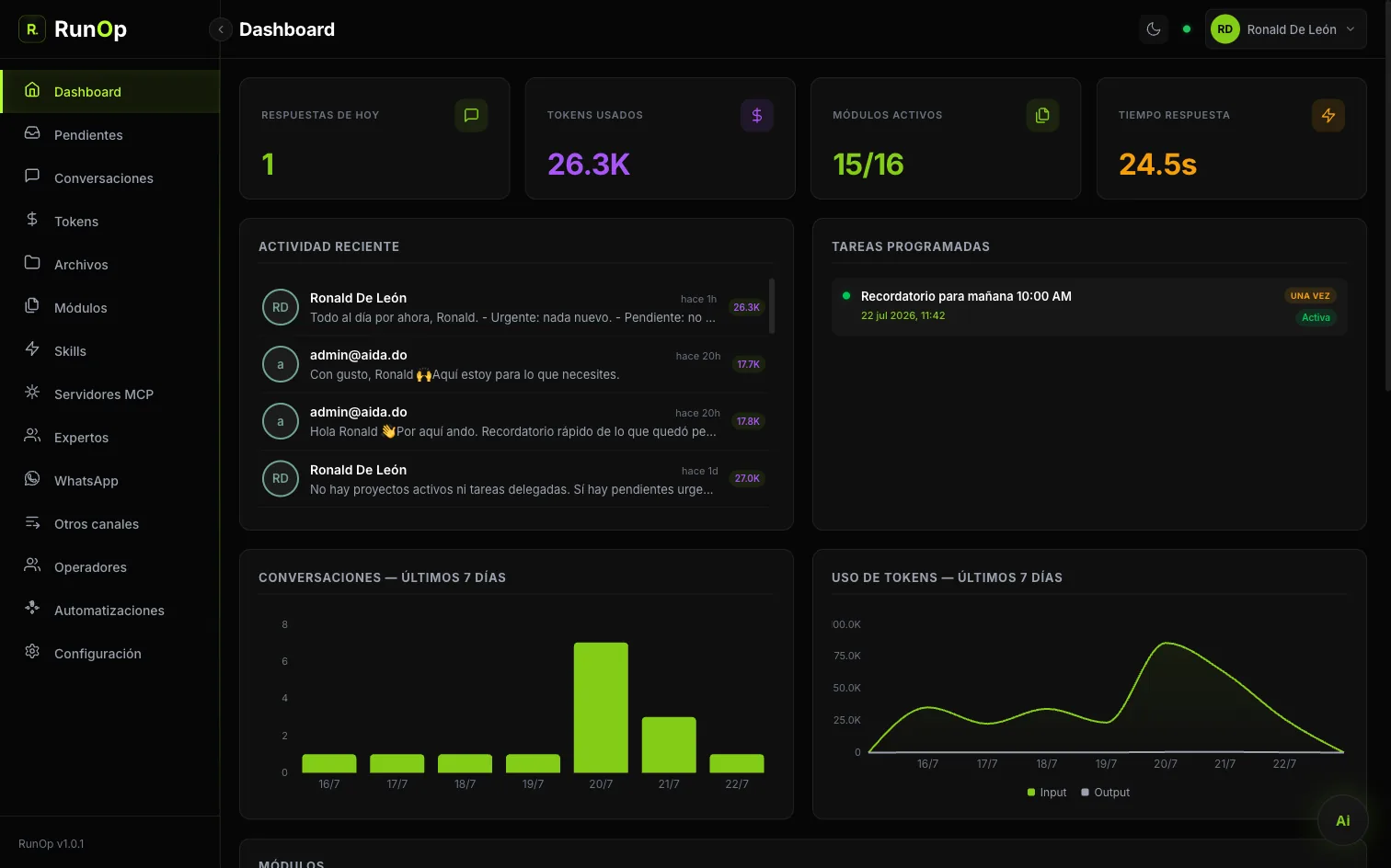Click the 16/7 bar in conversaciones chart
The image size is (1391, 868).
point(329,763)
